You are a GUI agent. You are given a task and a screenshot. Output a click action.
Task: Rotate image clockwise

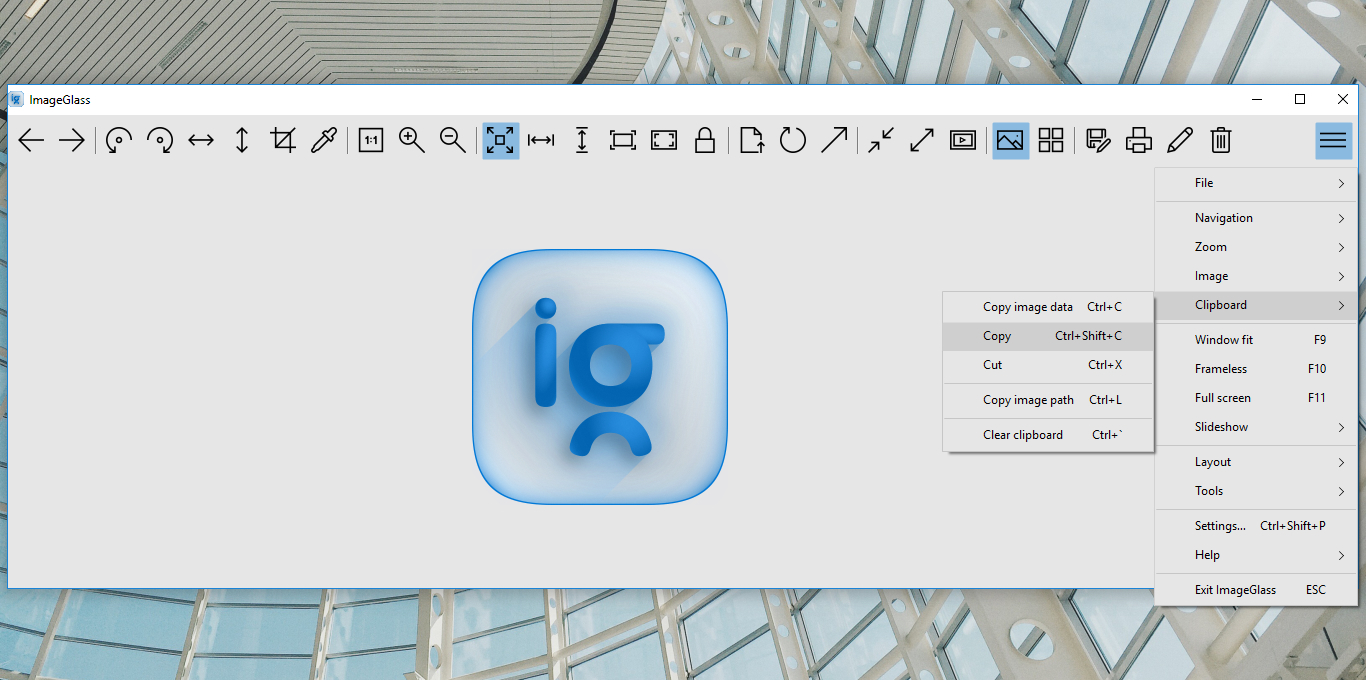pos(160,141)
